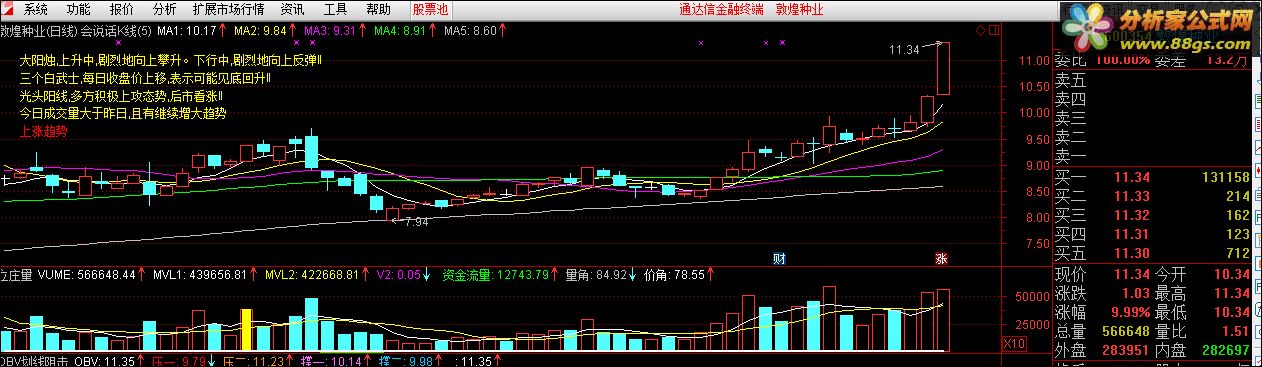The image size is (1262, 367).
Task: Open the 系统 menu
Action: [x=35, y=9]
